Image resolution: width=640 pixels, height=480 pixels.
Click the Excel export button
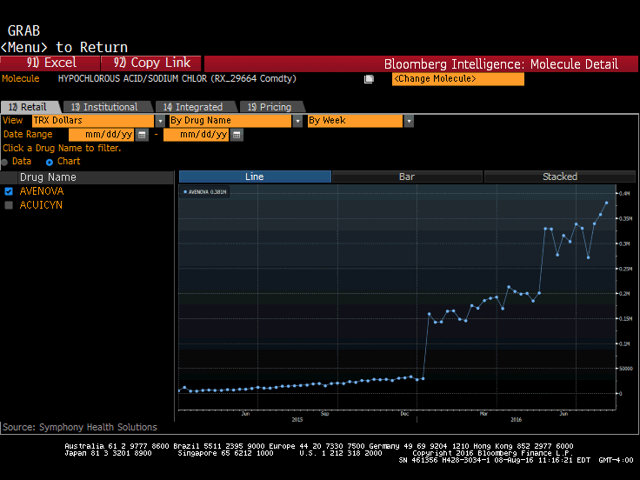50,63
